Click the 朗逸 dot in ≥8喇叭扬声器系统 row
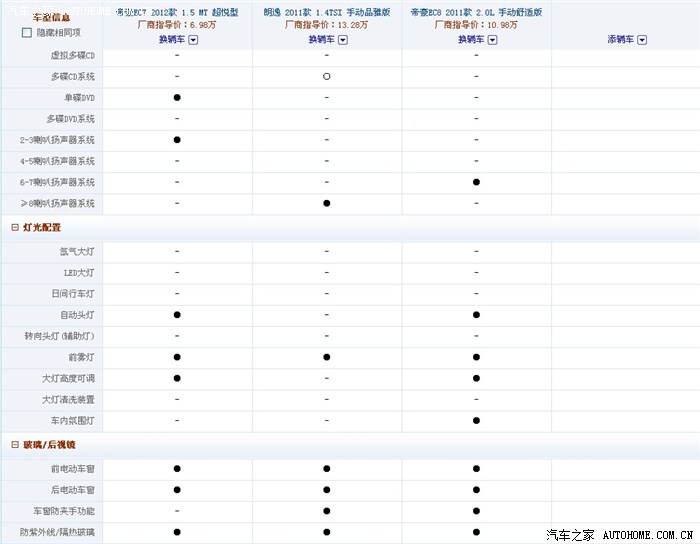 tap(327, 203)
